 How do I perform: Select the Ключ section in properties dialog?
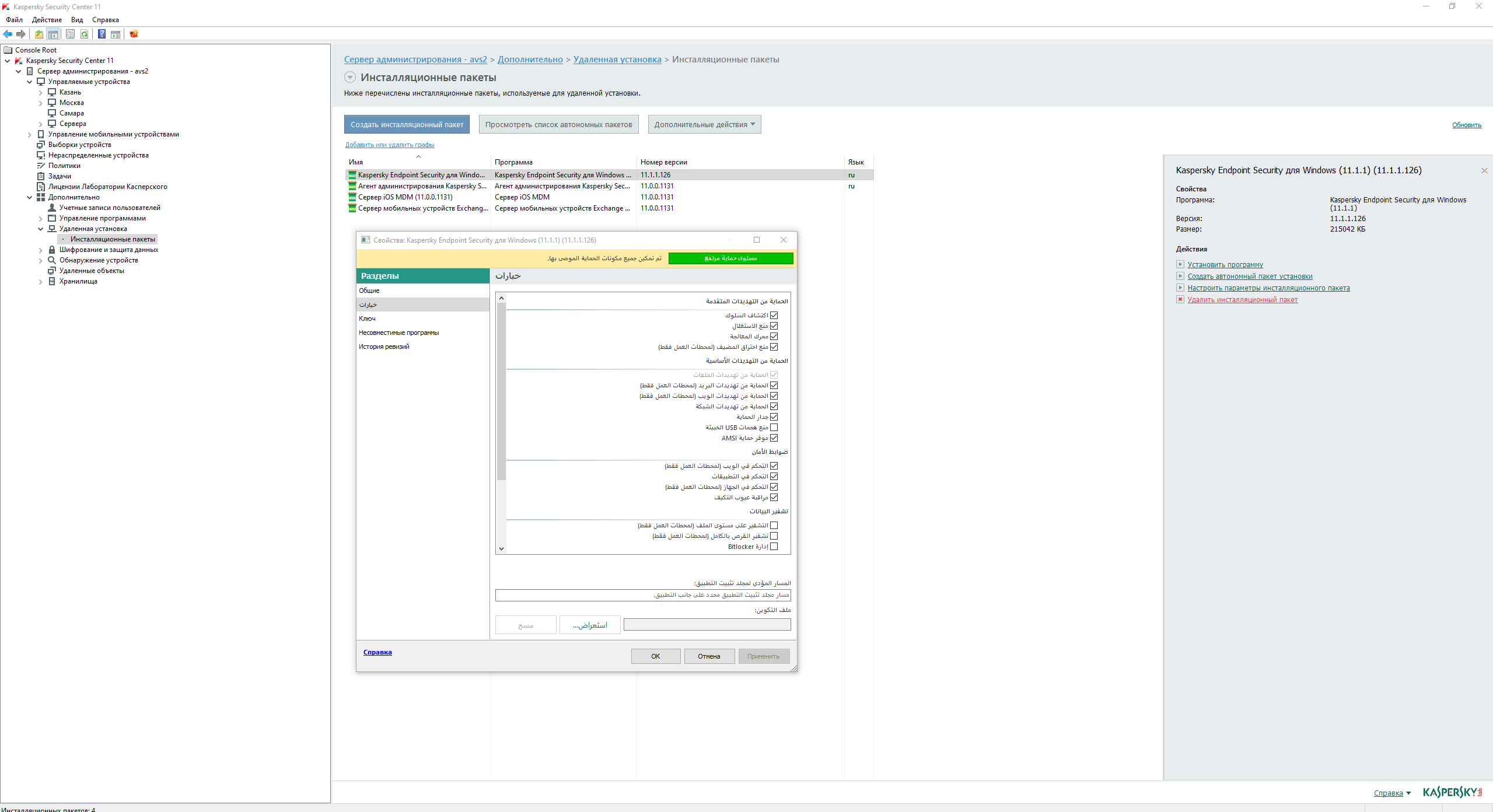[368, 318]
